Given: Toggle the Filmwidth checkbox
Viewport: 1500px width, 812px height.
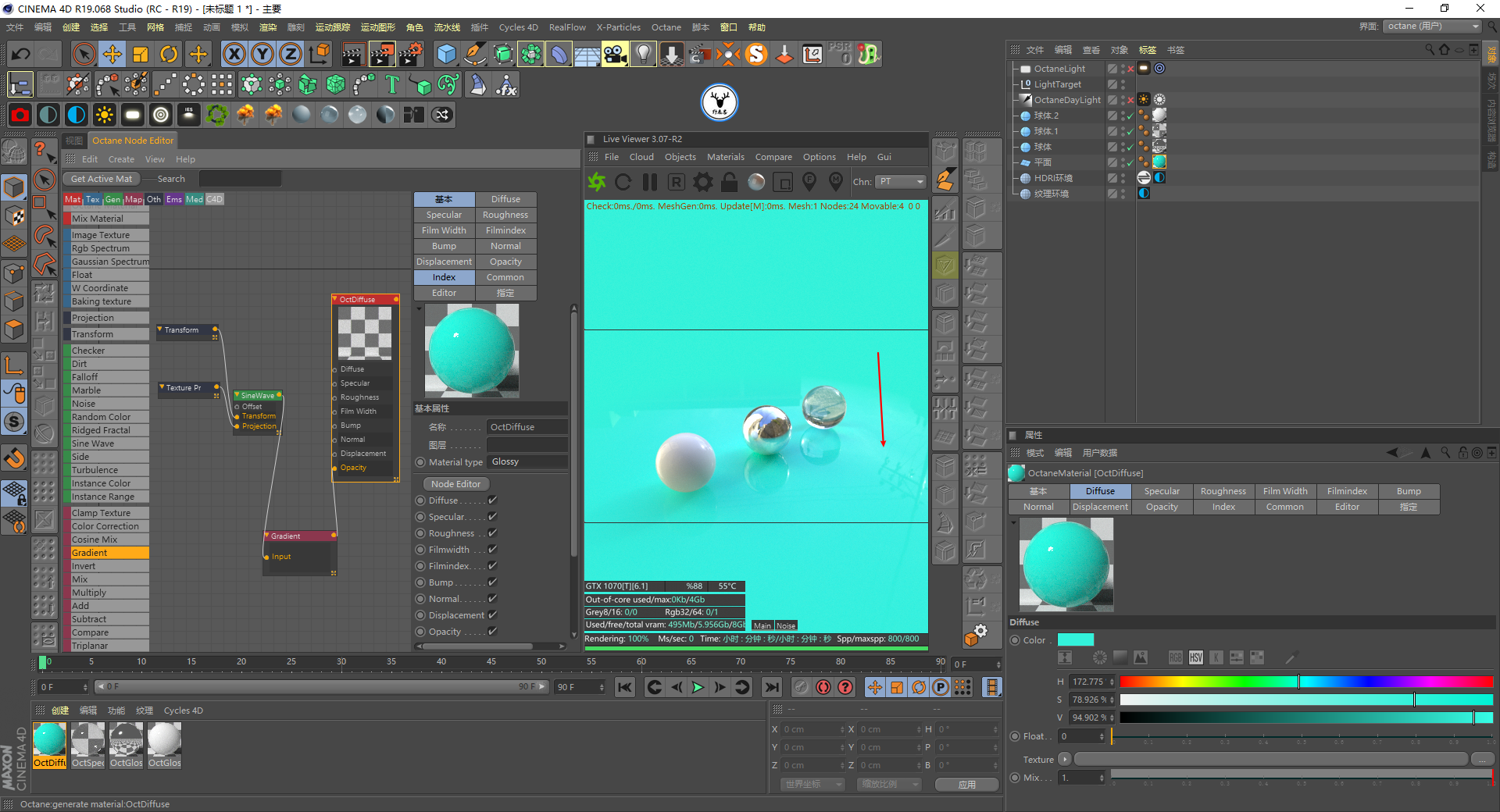Looking at the screenshot, I should coord(493,550).
